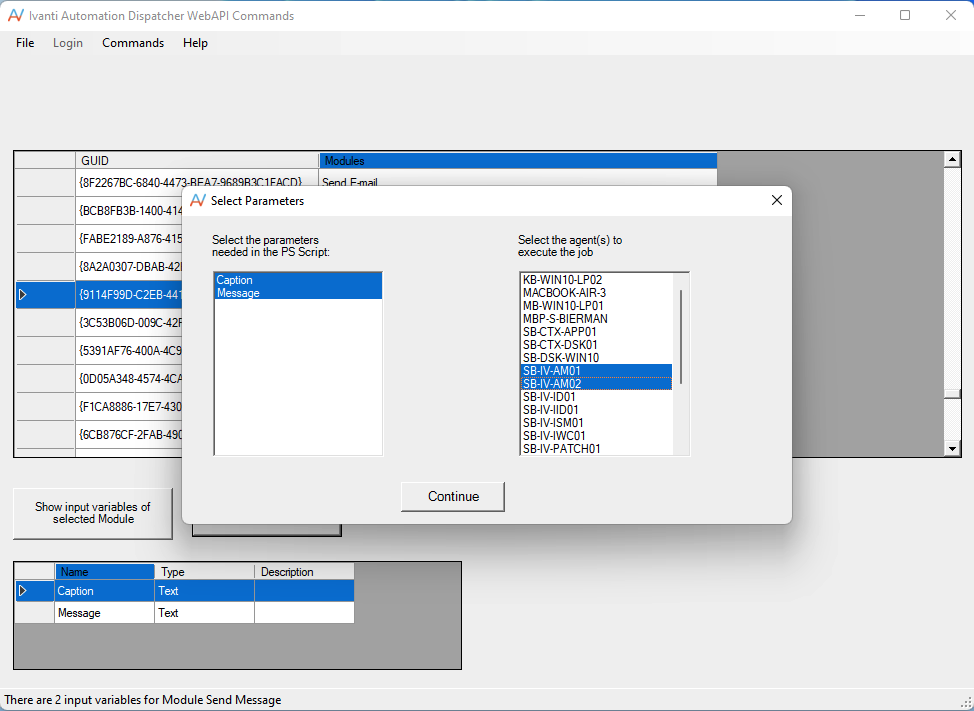Viewport: 974px width, 711px height.
Task: Select the GUID row starting with {0D05A348
Action: (x=129, y=379)
